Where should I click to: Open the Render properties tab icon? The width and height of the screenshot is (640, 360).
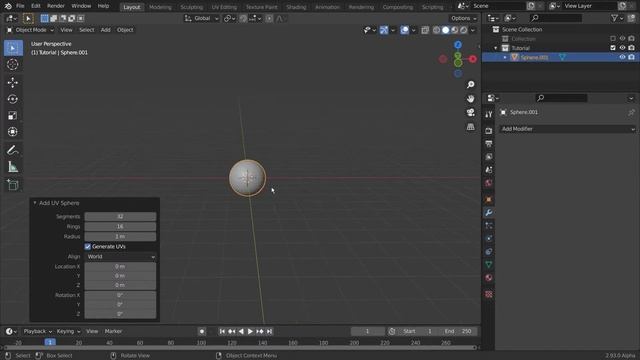tap(489, 131)
